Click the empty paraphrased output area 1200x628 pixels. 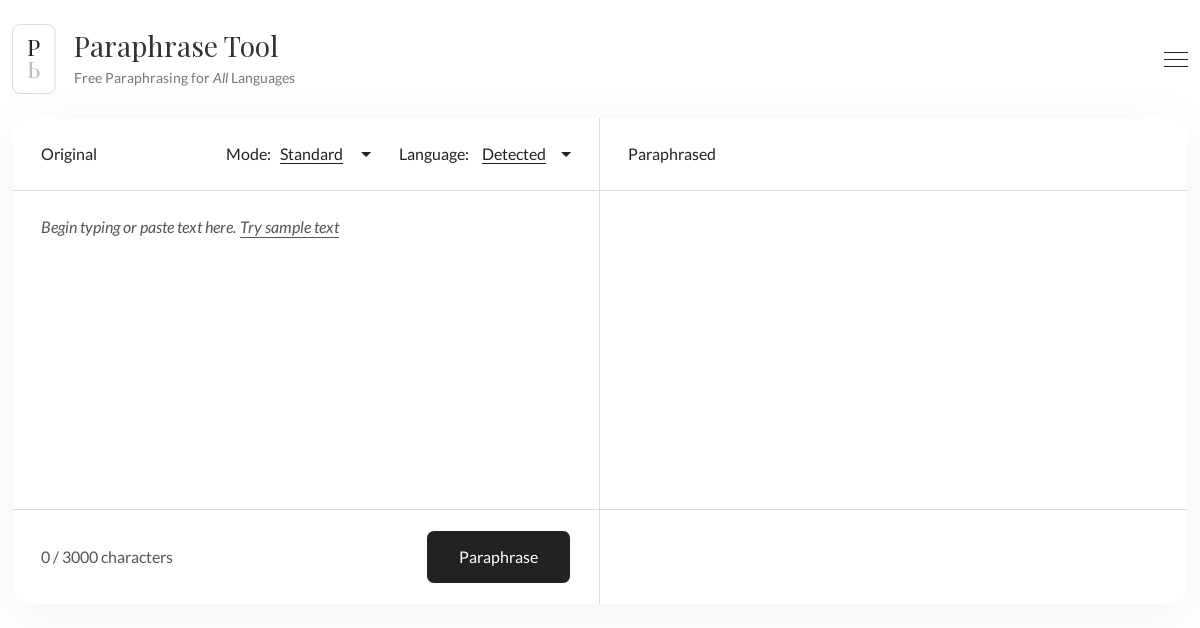(892, 350)
